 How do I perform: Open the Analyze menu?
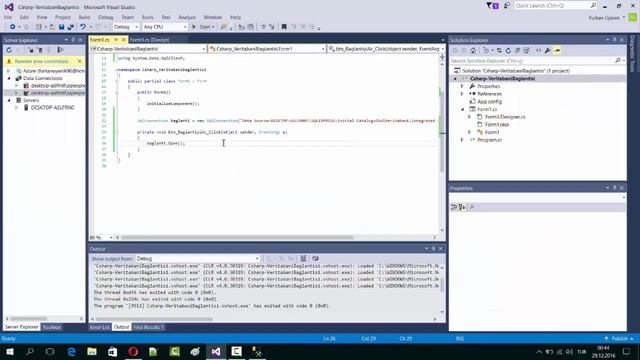[187, 17]
